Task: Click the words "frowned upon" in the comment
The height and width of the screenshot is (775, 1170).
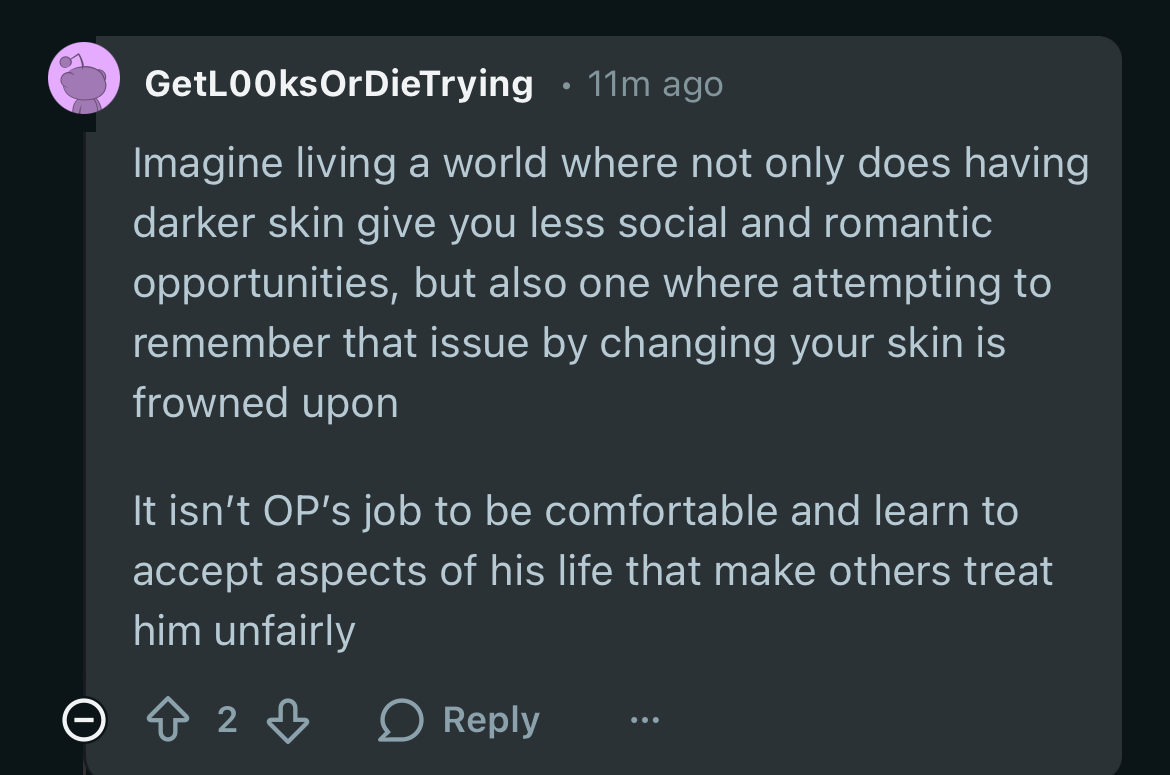Action: (265, 402)
